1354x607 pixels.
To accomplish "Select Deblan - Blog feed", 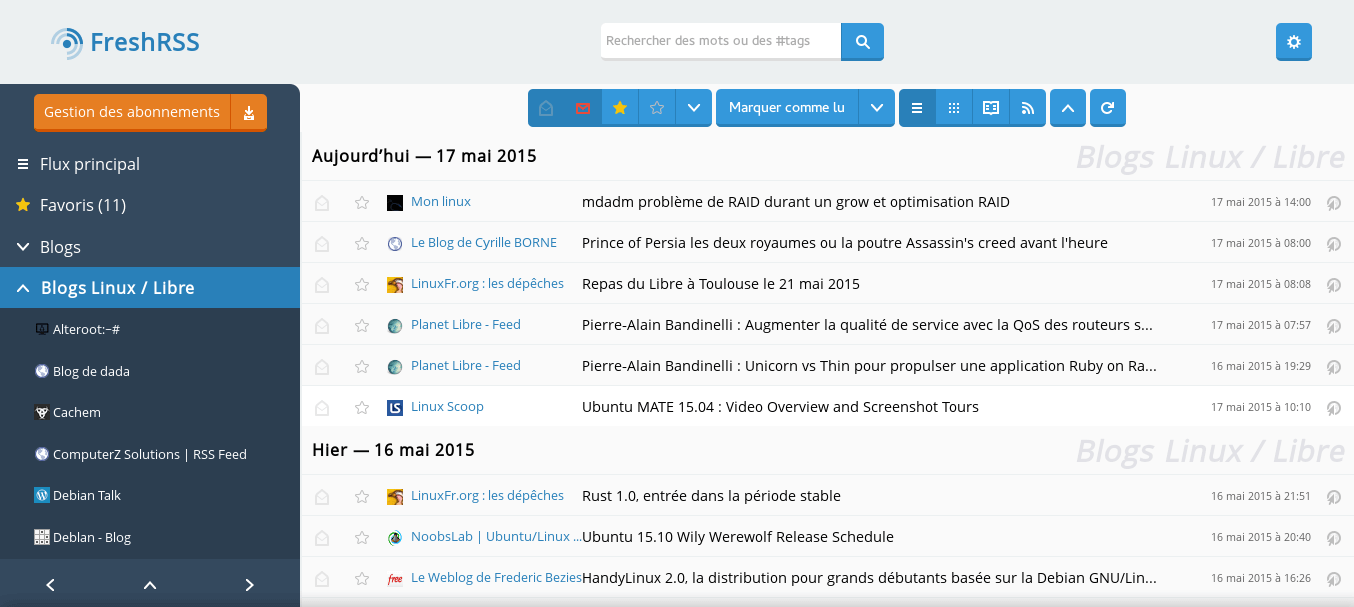I will (92, 537).
